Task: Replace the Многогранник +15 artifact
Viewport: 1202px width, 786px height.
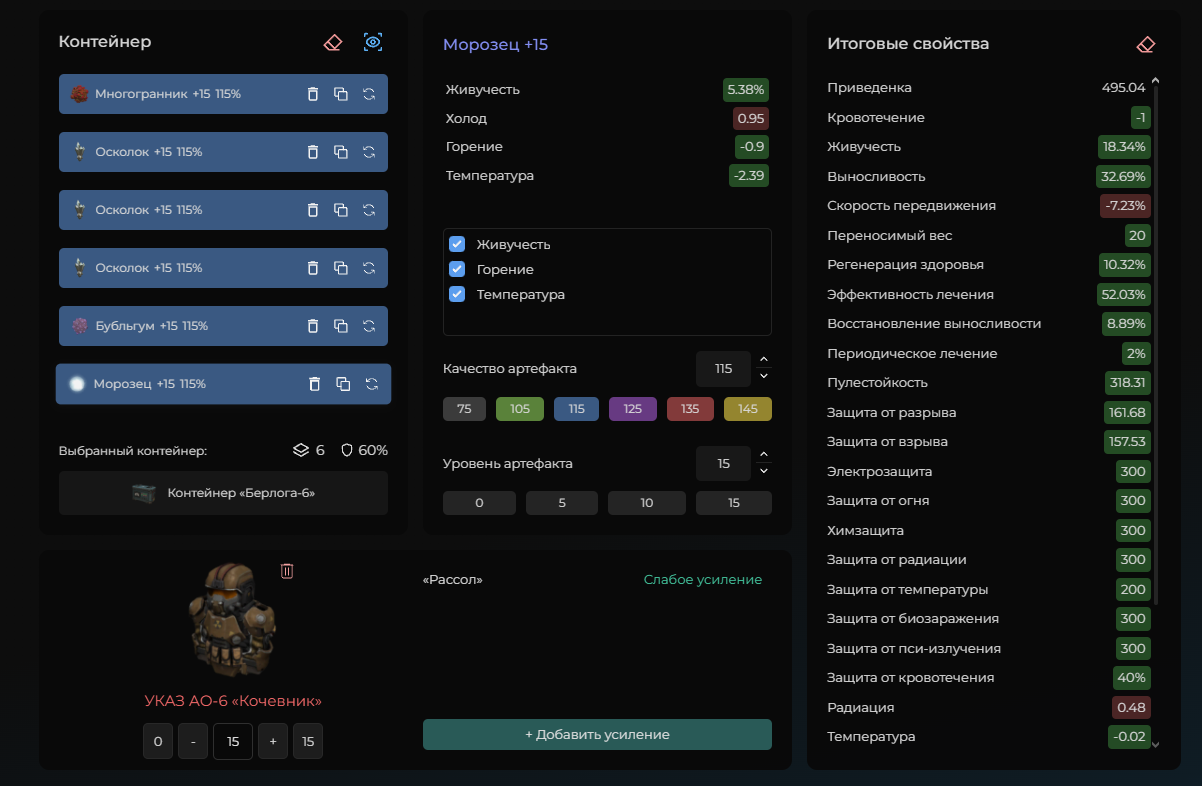Action: 369,94
